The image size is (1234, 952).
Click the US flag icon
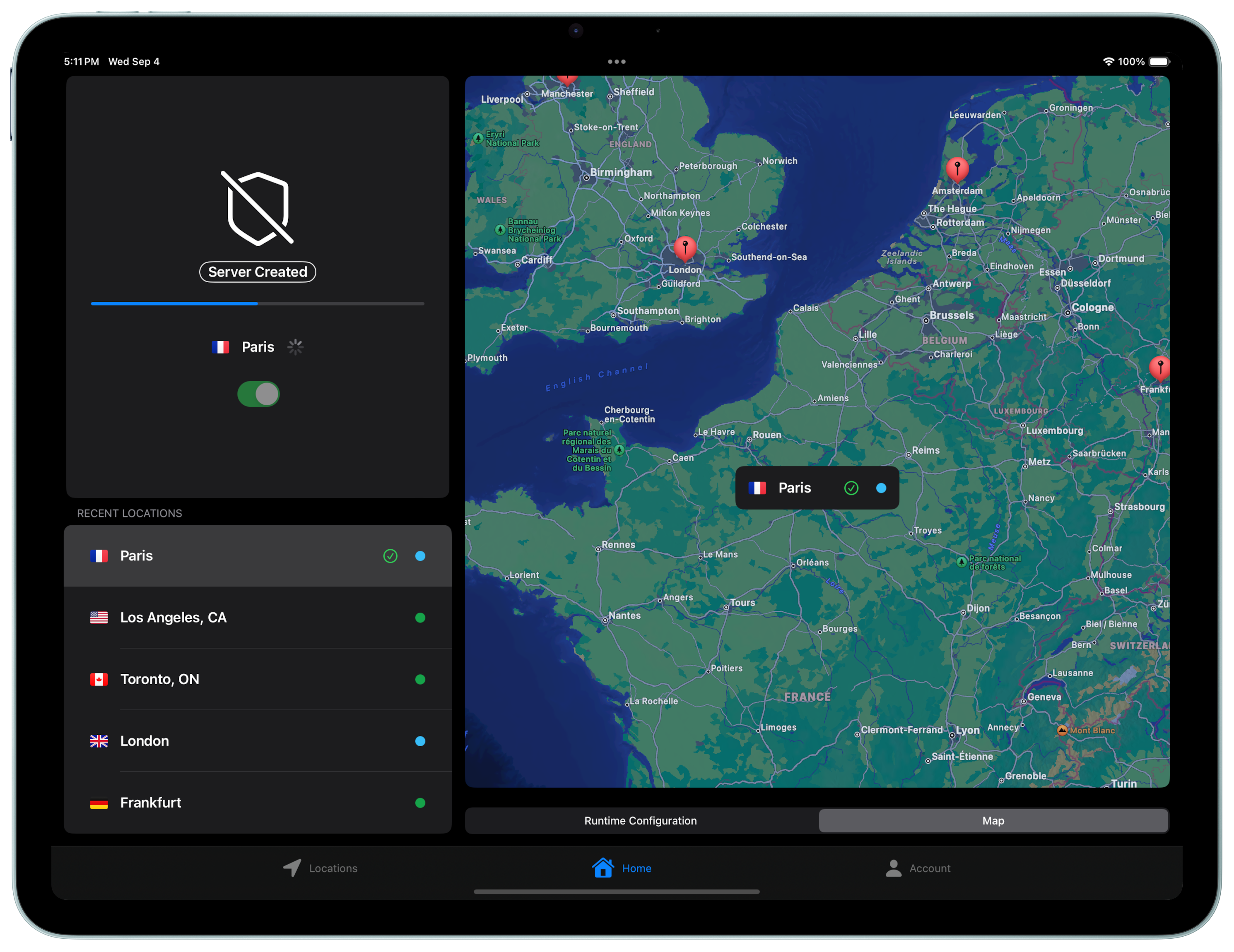99,618
